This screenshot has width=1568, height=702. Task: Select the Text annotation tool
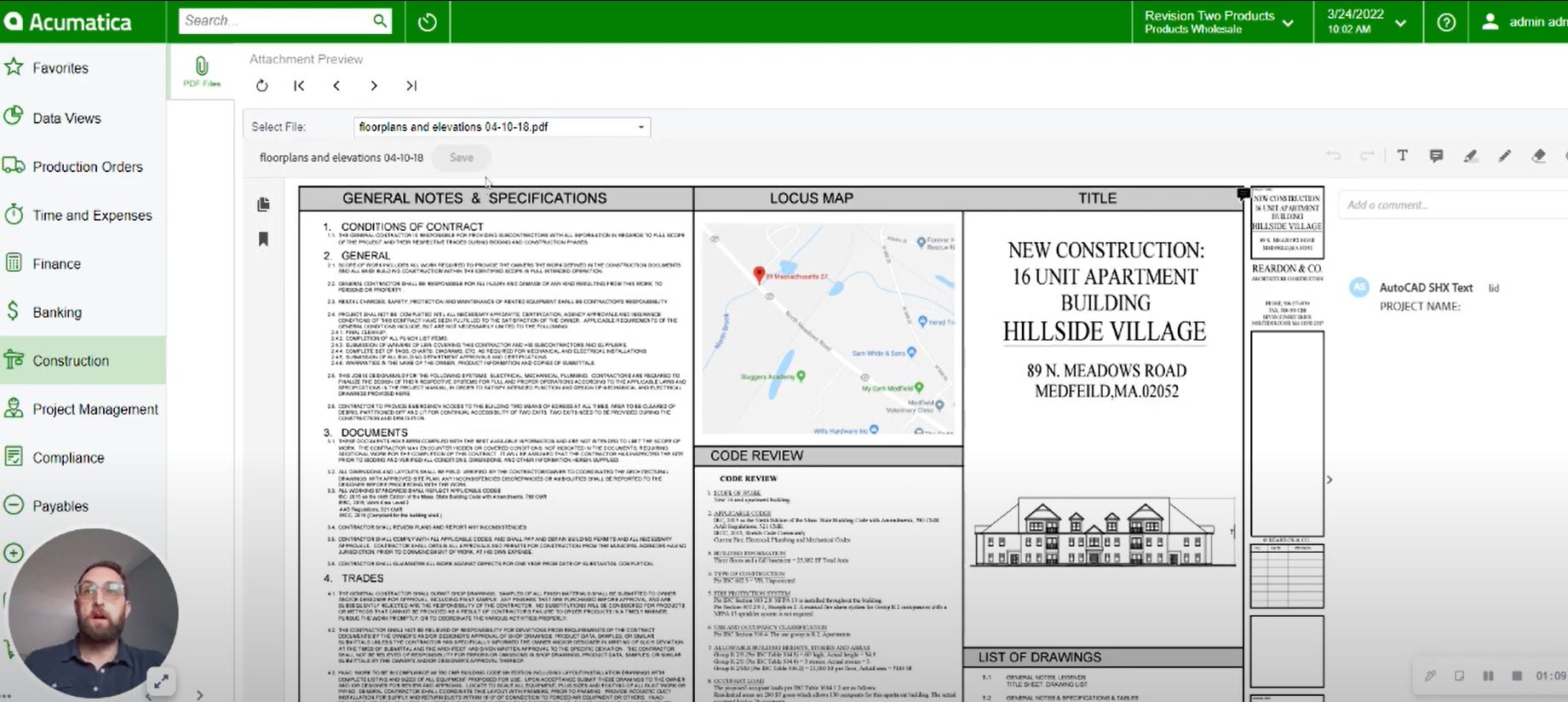pos(1403,156)
